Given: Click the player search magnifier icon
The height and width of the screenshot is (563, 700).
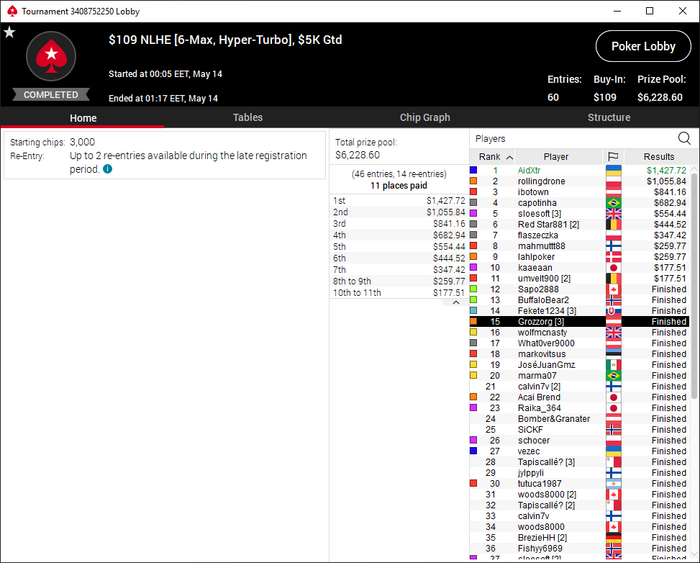Looking at the screenshot, I should [684, 138].
